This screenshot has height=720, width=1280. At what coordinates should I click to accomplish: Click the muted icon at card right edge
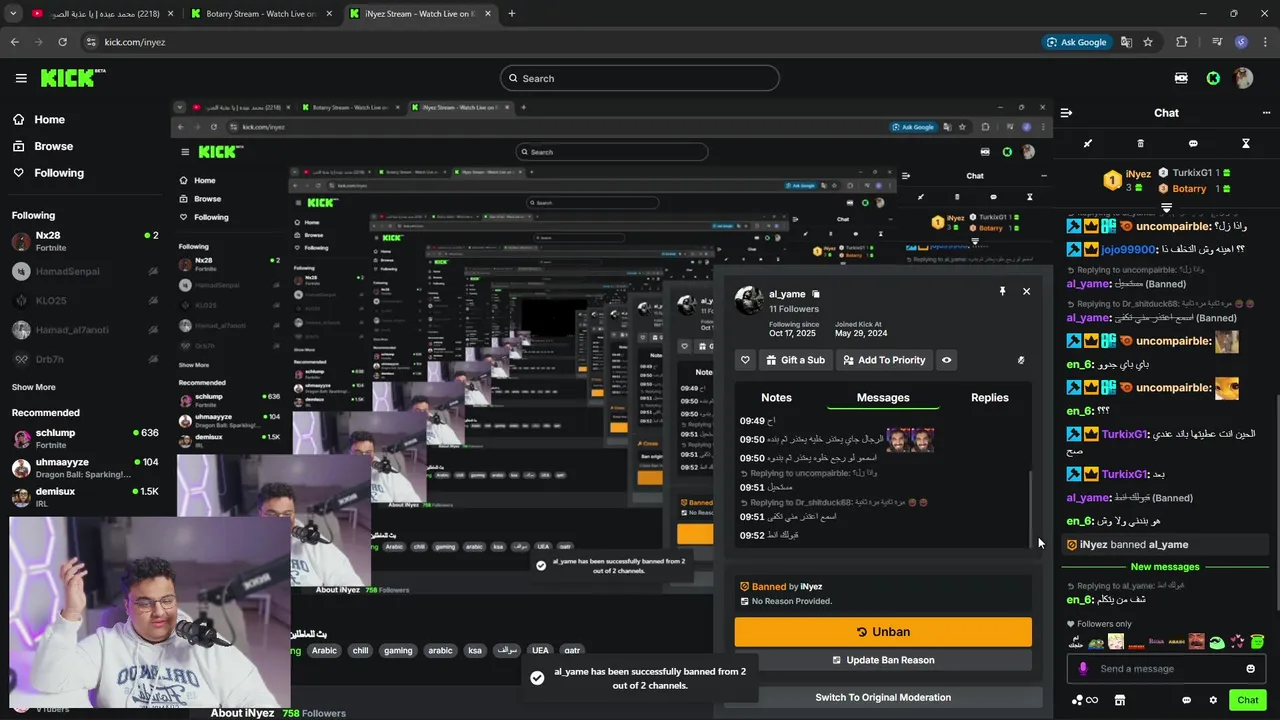(1021, 360)
